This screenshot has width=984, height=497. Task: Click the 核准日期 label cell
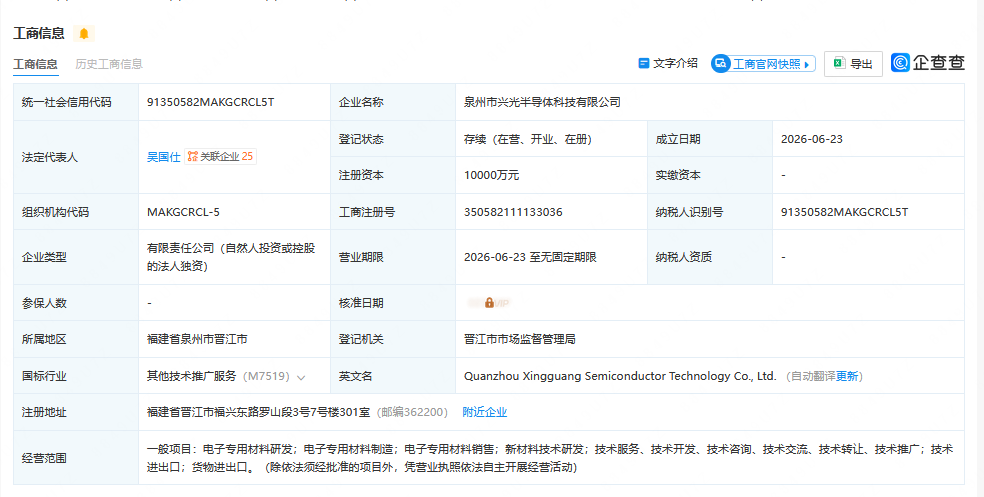pos(393,303)
